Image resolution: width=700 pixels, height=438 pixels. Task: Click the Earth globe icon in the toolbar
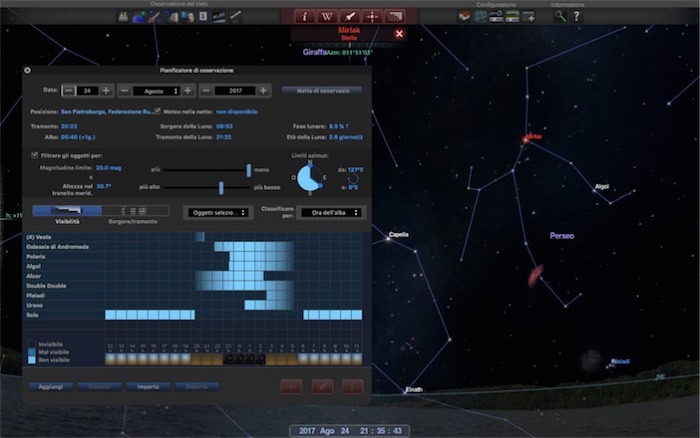click(139, 17)
